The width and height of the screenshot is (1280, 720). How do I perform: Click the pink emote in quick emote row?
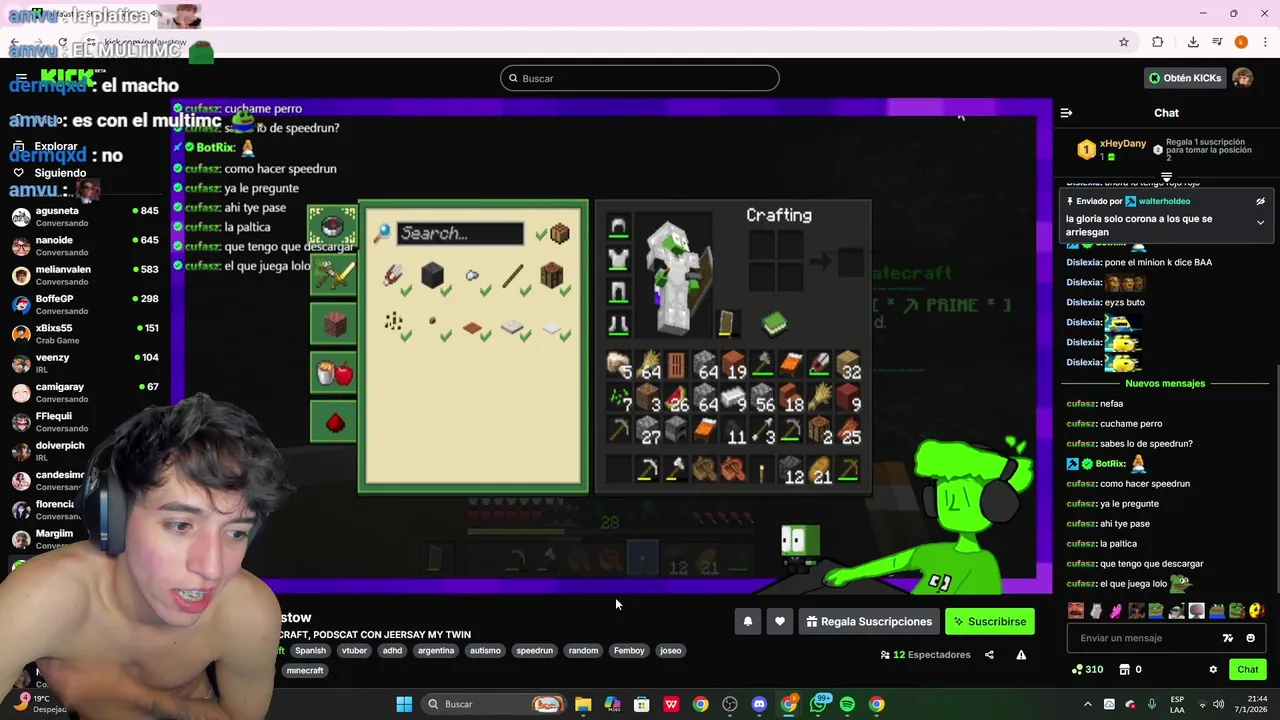1116,611
